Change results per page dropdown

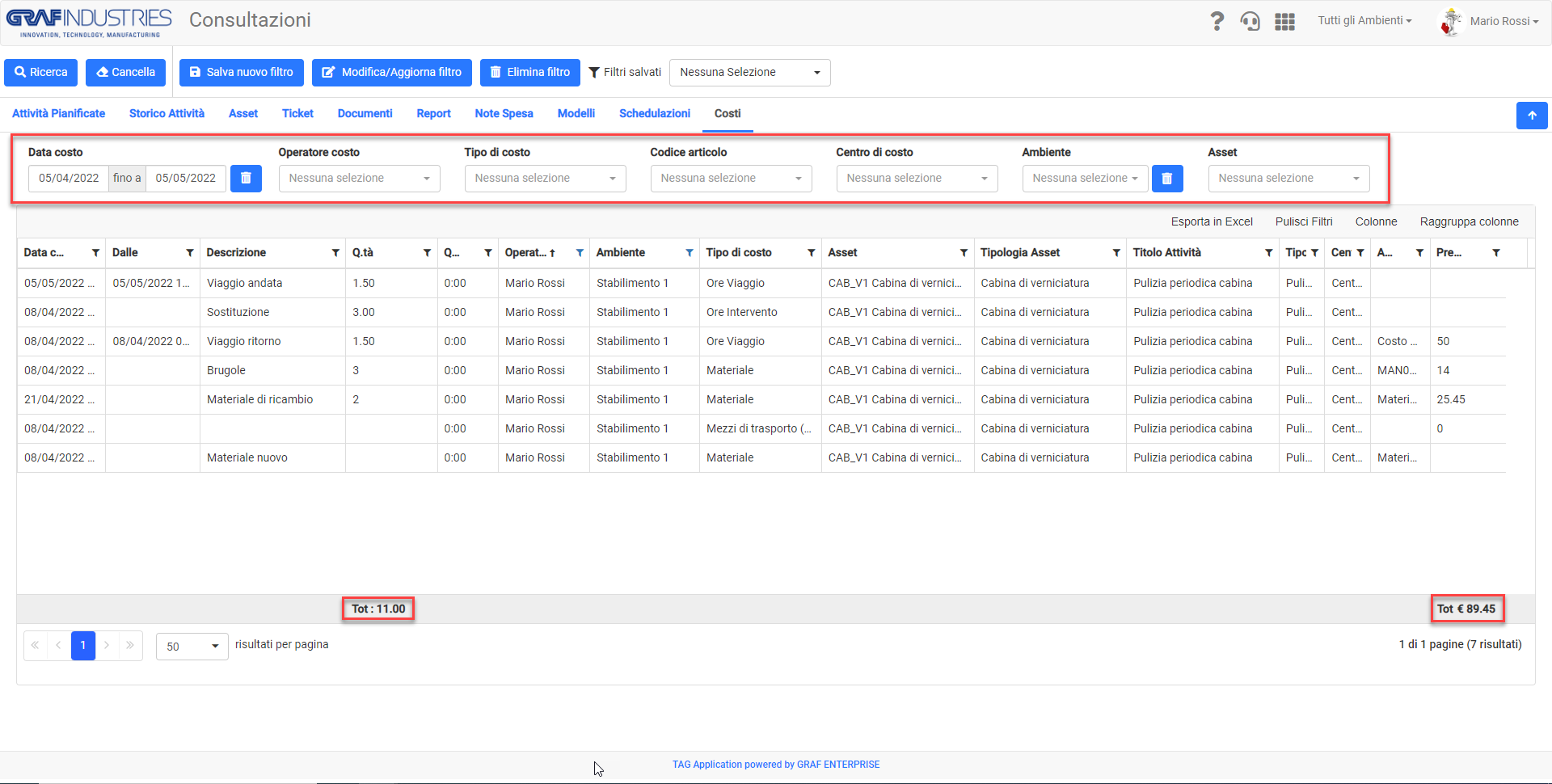[x=192, y=646]
